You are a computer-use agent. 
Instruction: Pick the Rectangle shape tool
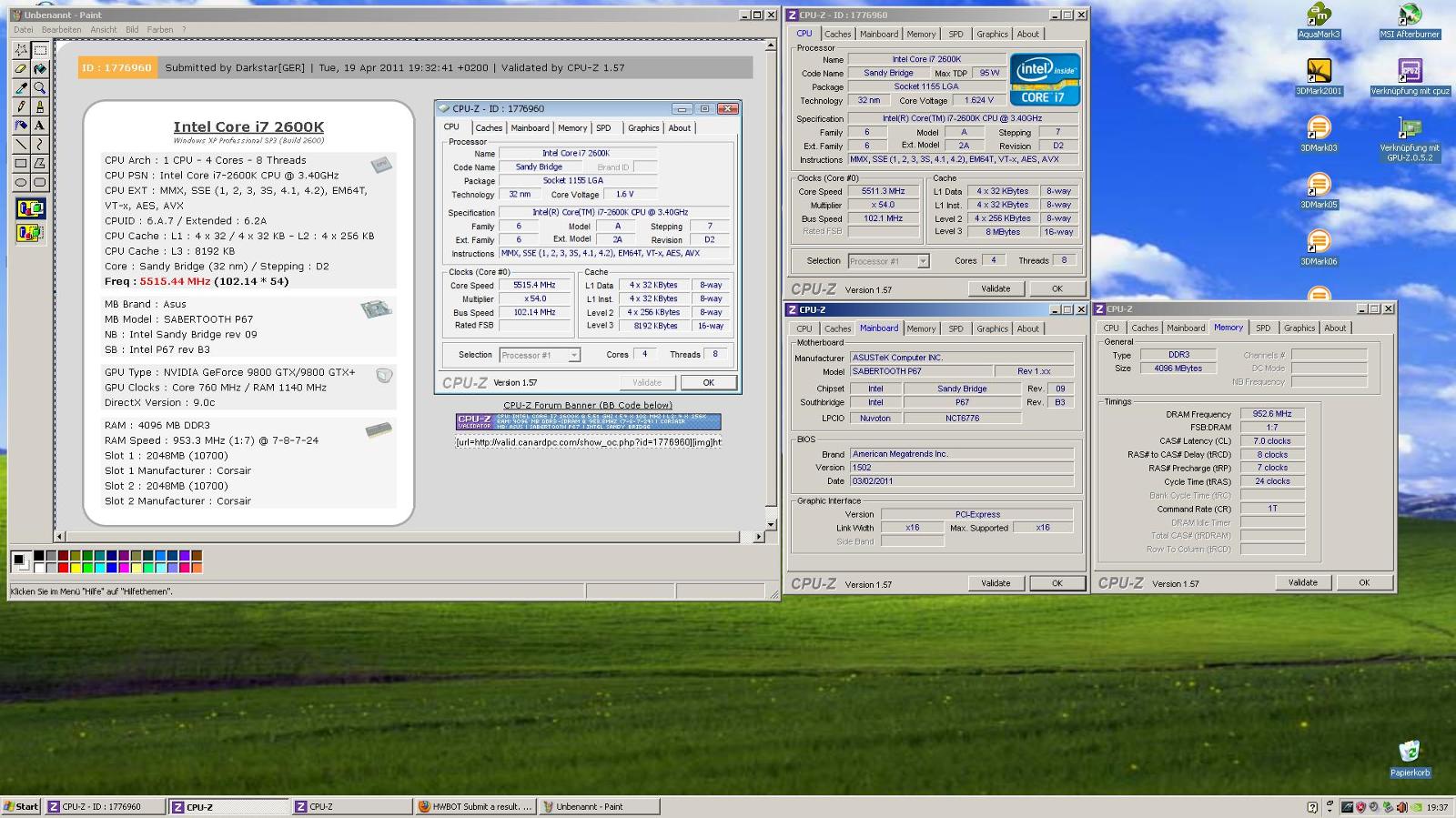[x=21, y=164]
